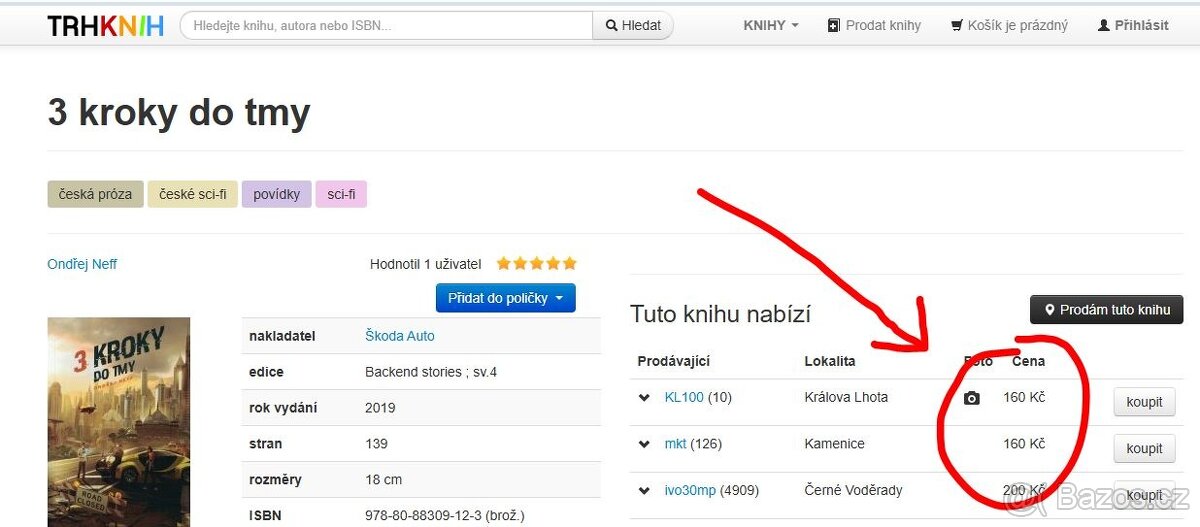The width and height of the screenshot is (1200, 527).
Task: Select the česká próza tag
Action: point(95,194)
